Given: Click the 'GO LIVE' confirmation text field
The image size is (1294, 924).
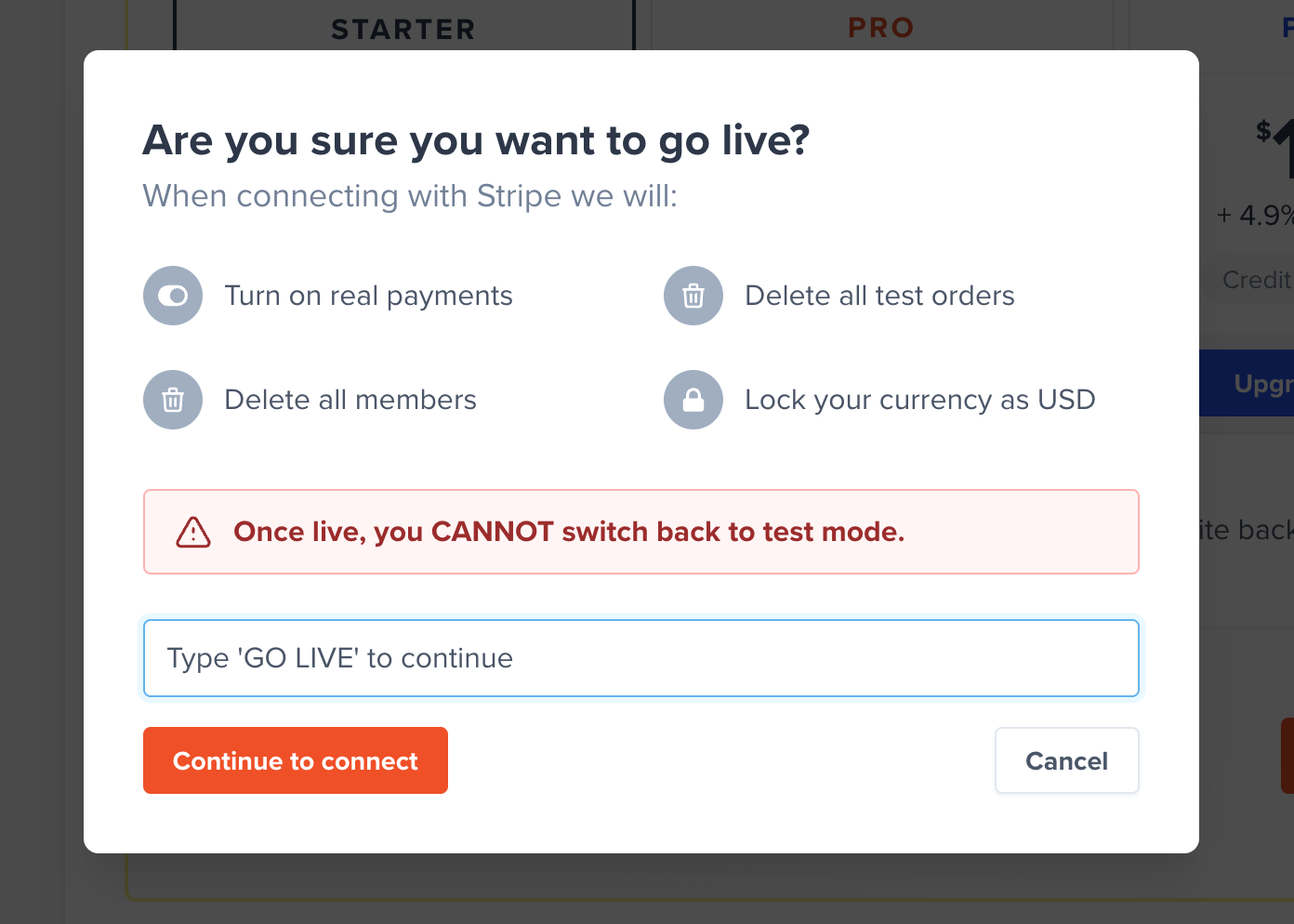Looking at the screenshot, I should coord(641,658).
